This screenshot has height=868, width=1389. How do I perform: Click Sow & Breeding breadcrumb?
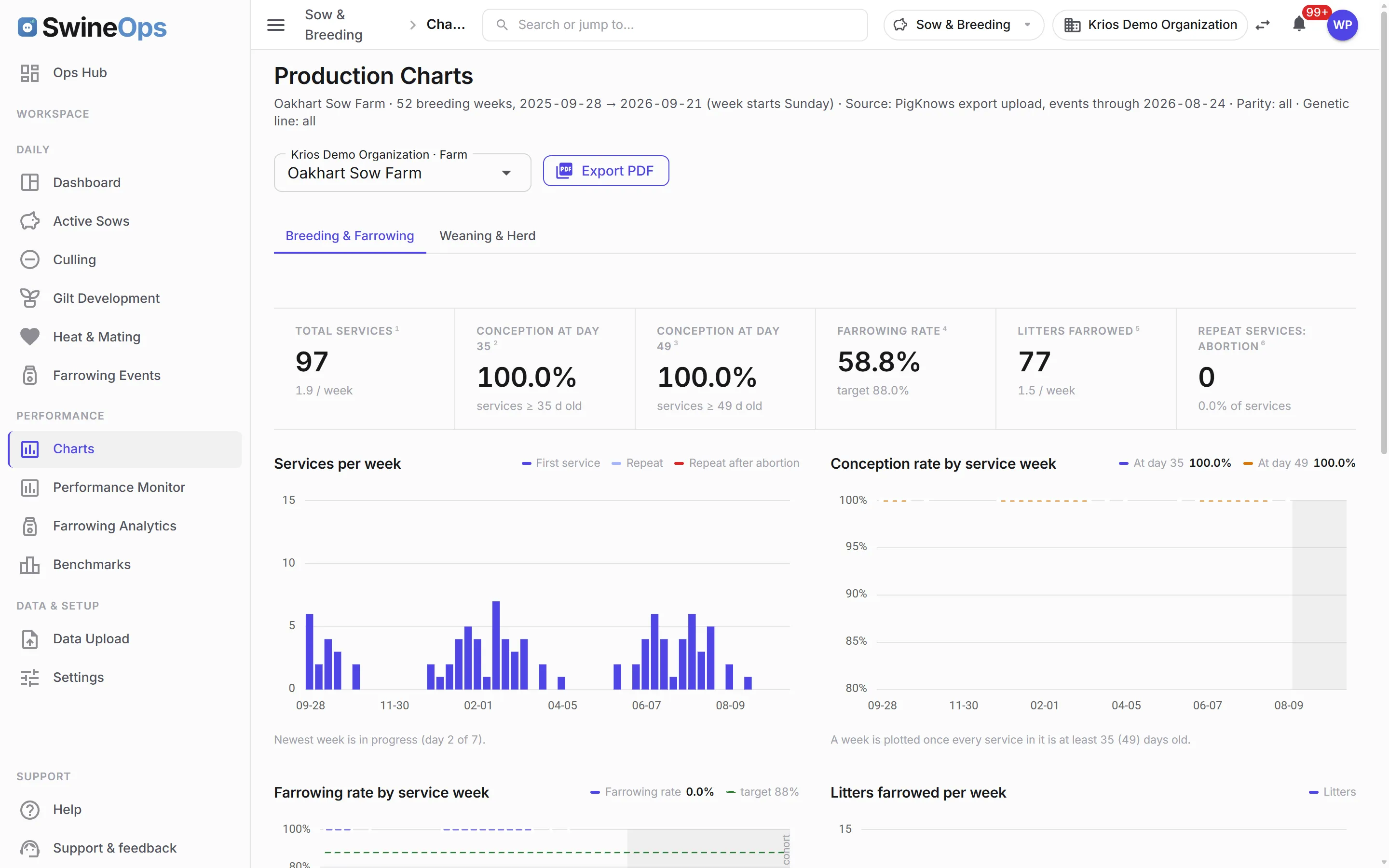tap(333, 25)
